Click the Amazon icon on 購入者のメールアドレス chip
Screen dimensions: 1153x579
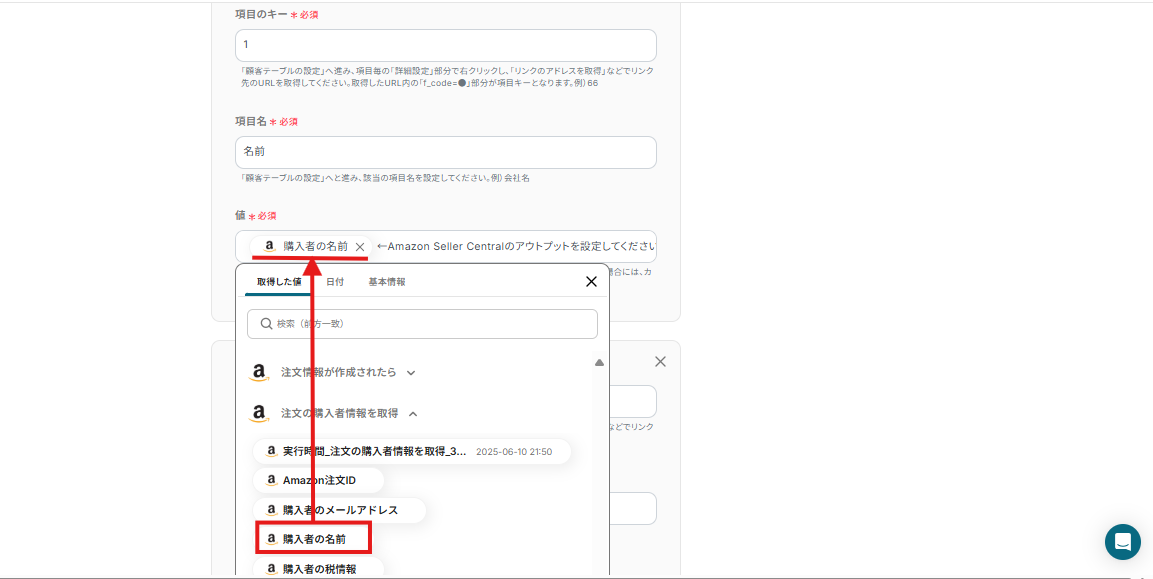pyautogui.click(x=271, y=510)
